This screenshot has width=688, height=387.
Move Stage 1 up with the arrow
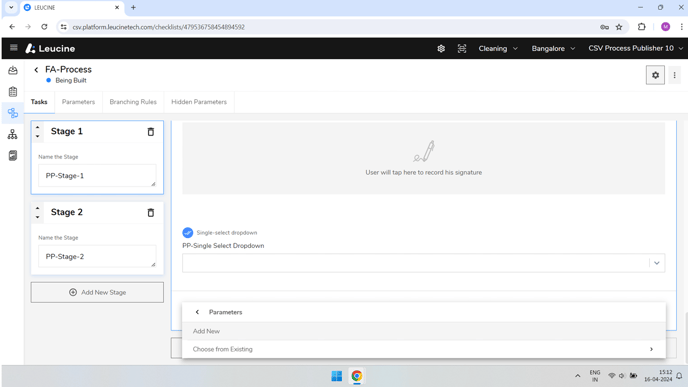(x=38, y=127)
